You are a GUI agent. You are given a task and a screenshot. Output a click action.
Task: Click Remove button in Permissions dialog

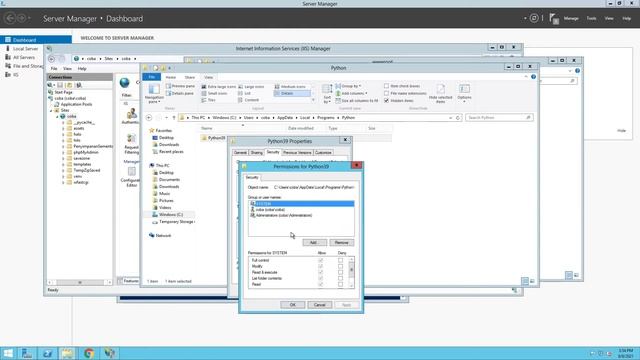click(342, 243)
